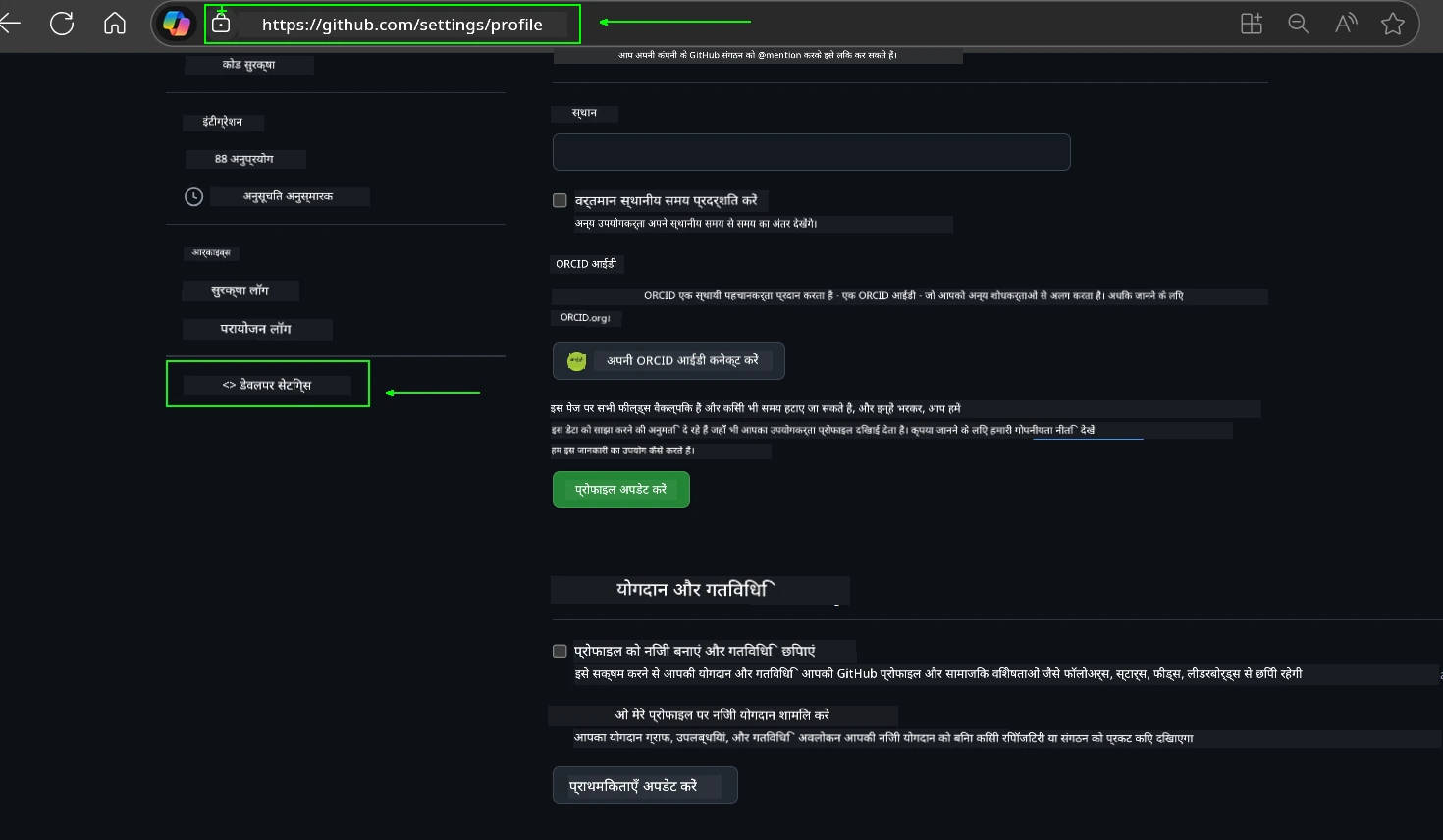The width and height of the screenshot is (1443, 840).
Task: Add this page to favorites
Action: point(1392,23)
